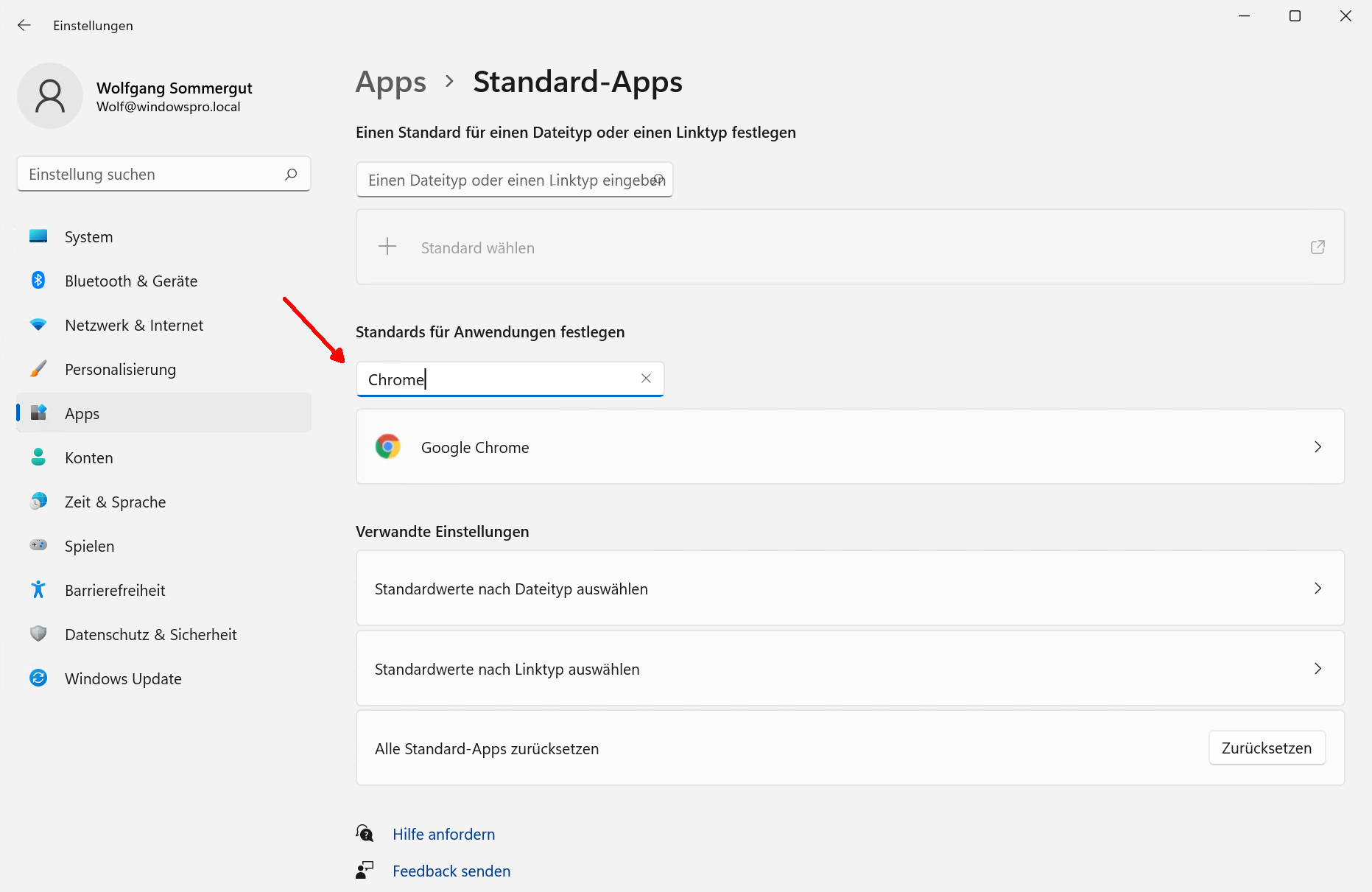1372x892 pixels.
Task: Open Bluetooth & Geräte settings icon
Action: tap(38, 281)
